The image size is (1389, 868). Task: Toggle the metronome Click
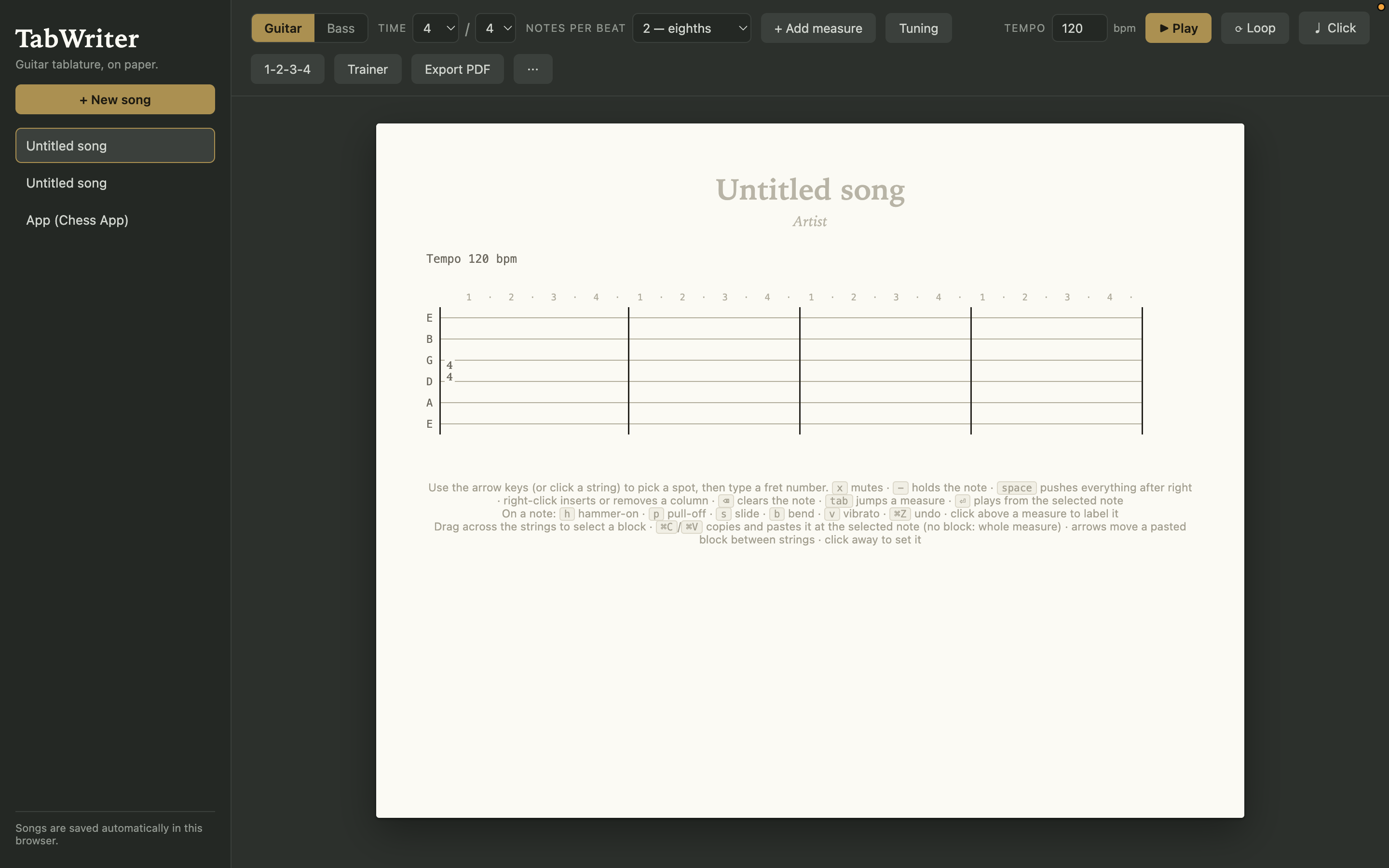(x=1334, y=28)
